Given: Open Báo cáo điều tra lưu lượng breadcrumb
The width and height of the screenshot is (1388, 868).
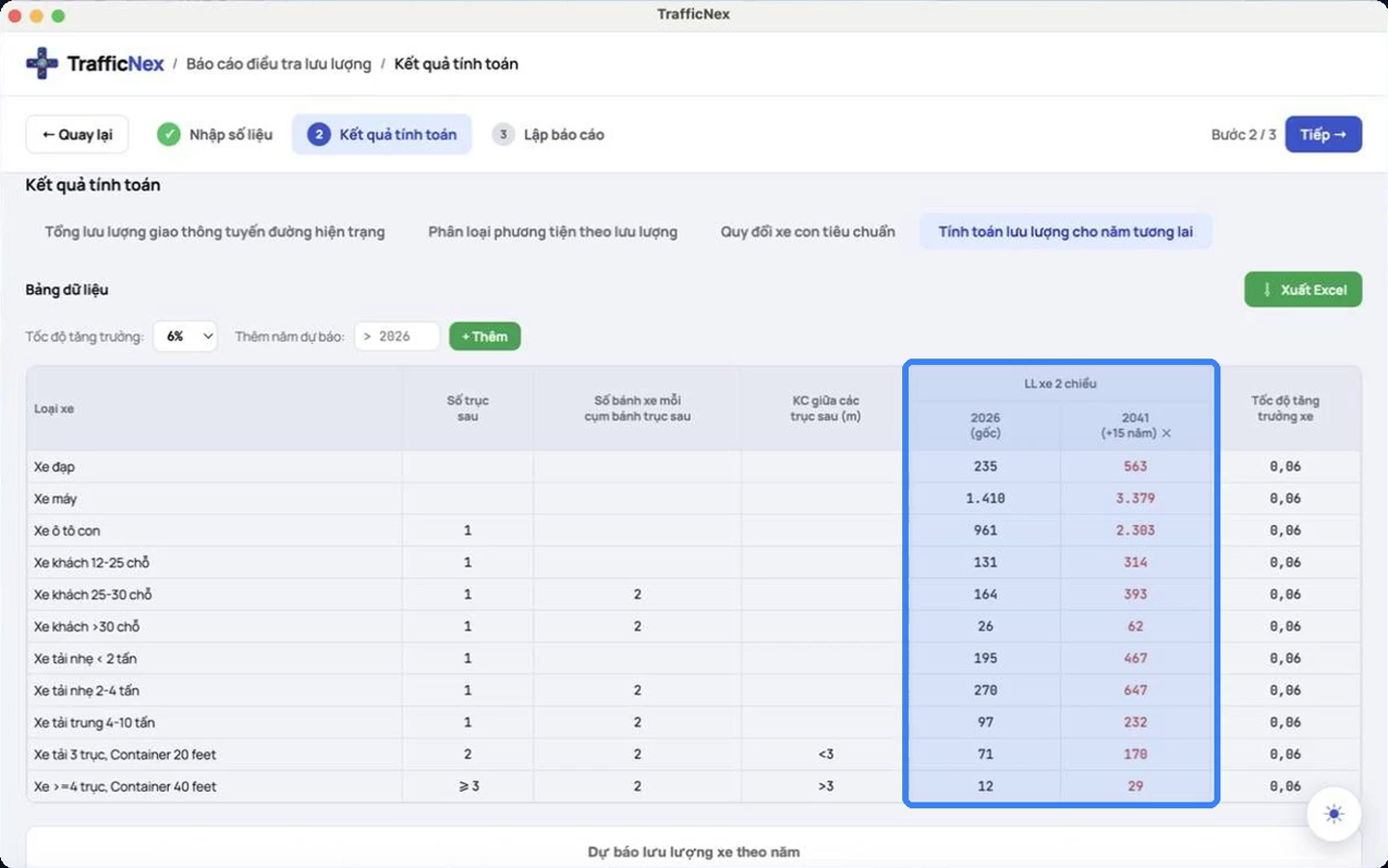Looking at the screenshot, I should tap(279, 64).
